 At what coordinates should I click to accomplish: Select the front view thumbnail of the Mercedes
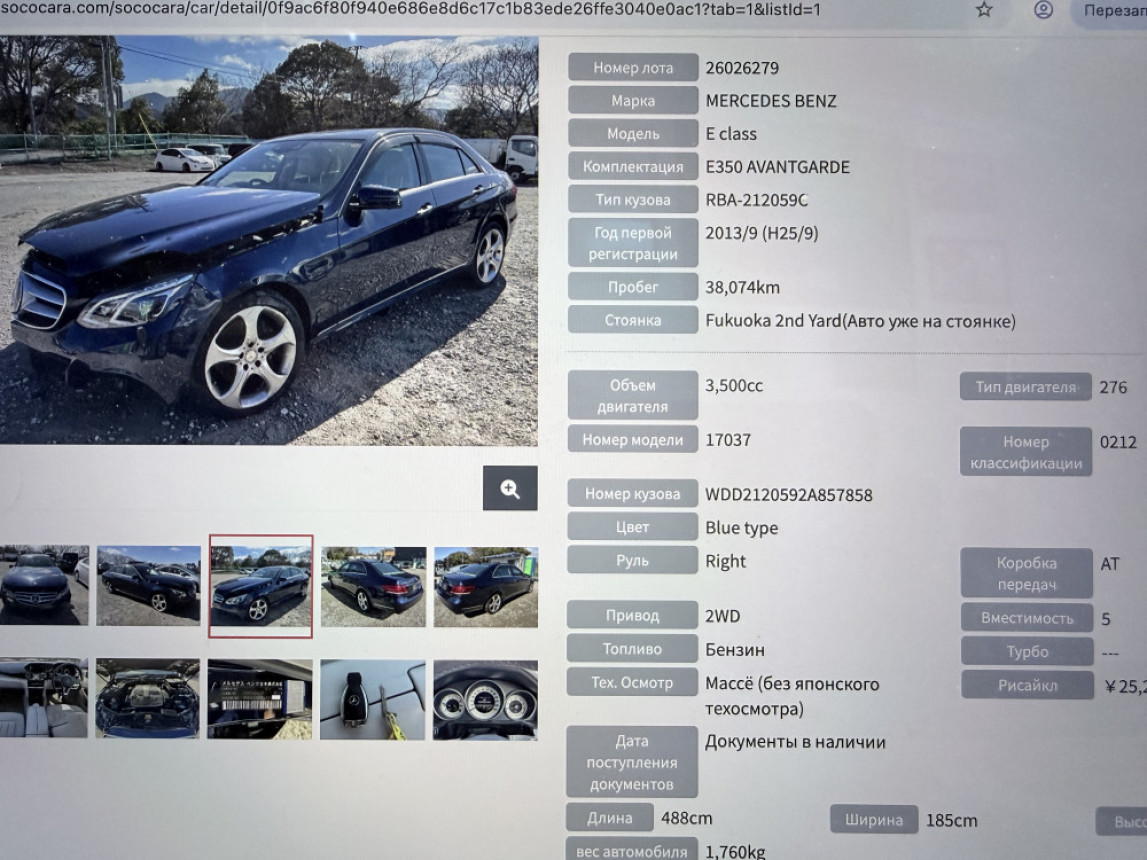point(44,585)
